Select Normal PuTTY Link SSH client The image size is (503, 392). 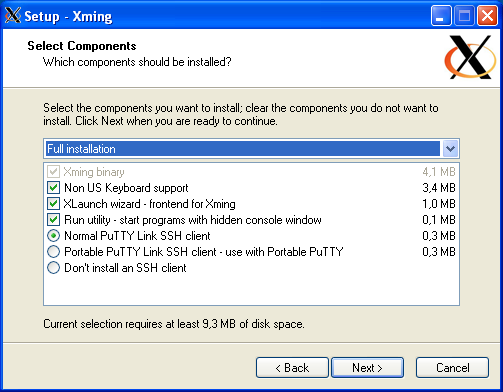tap(53, 236)
